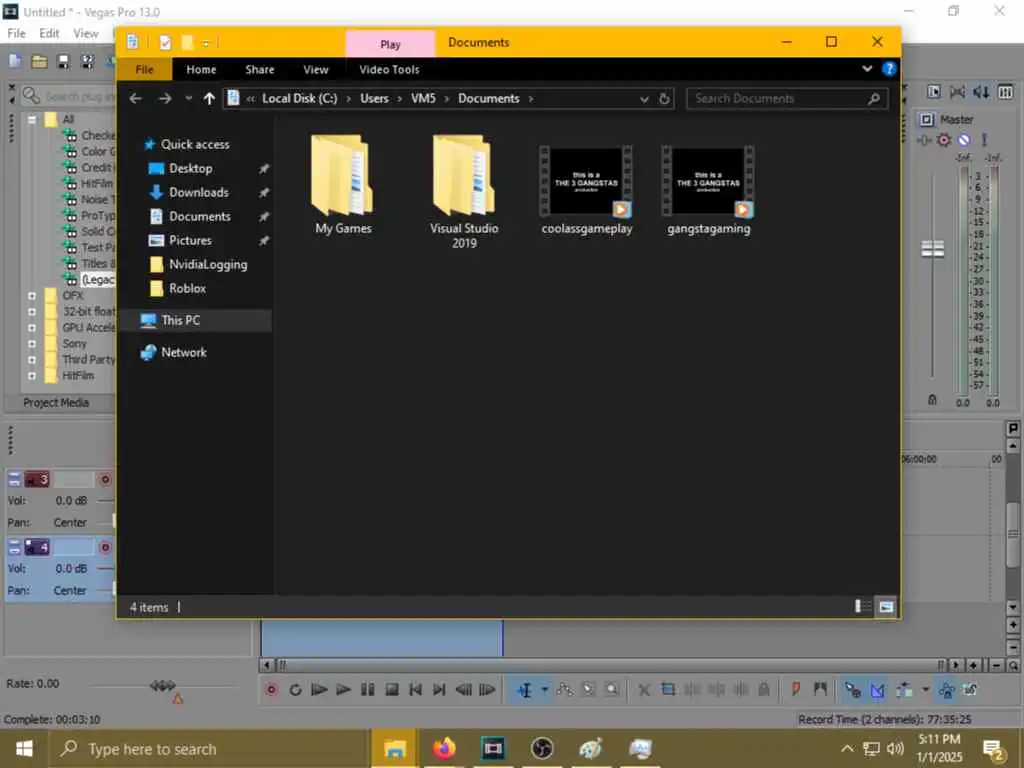Toggle Loop Playback in Vegas transport
Screen dimensions: 1024x768
(295, 690)
